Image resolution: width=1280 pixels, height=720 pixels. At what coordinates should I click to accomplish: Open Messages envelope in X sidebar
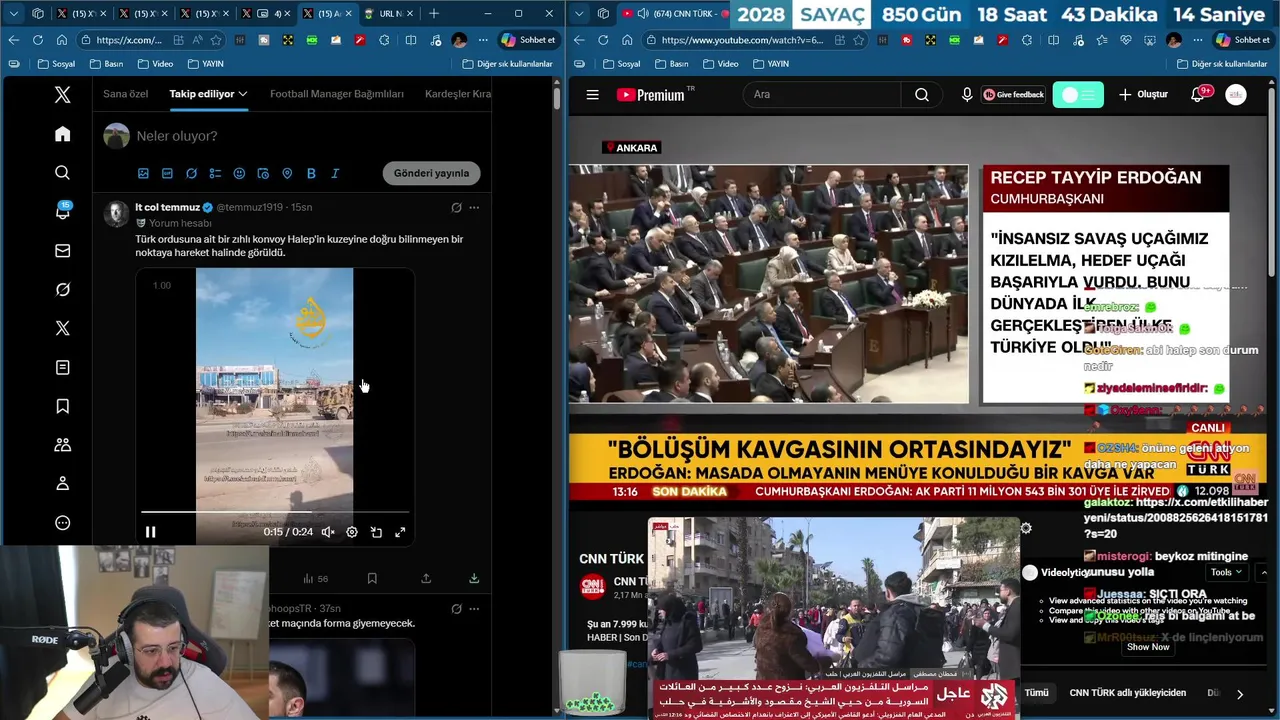pos(62,251)
